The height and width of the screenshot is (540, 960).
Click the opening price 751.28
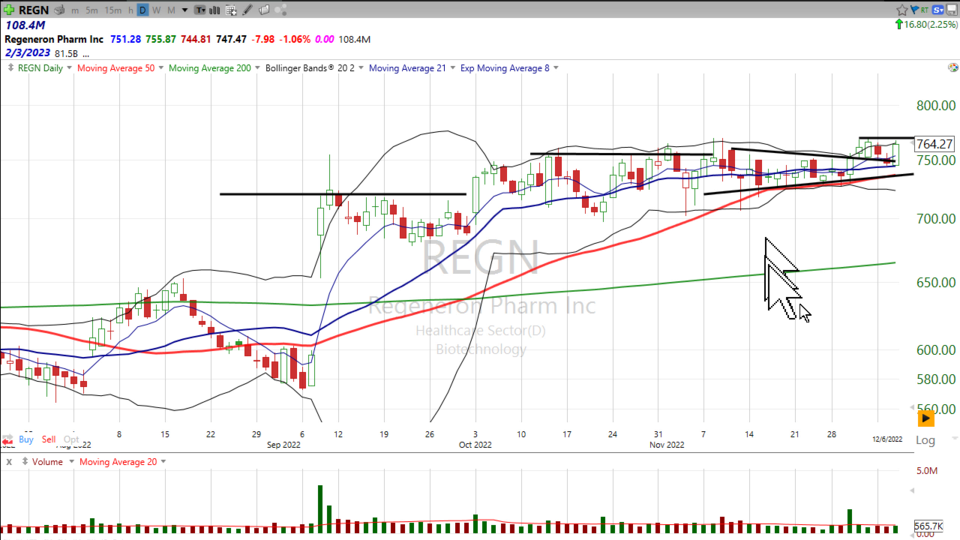coord(126,39)
